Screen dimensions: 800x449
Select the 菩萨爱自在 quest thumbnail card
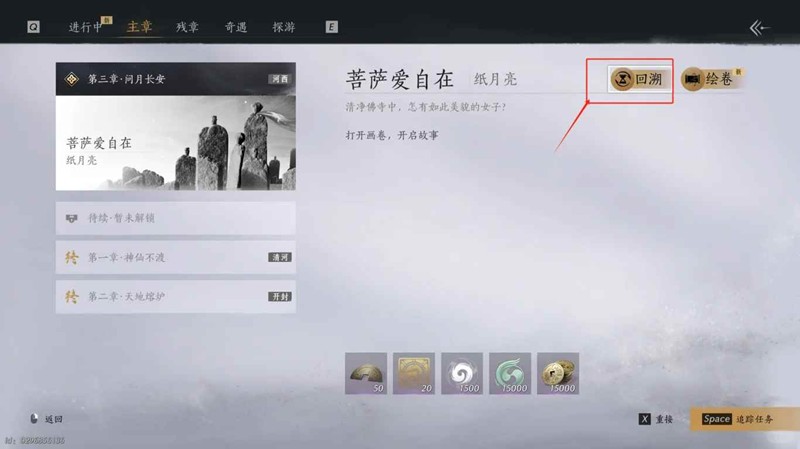coord(176,143)
